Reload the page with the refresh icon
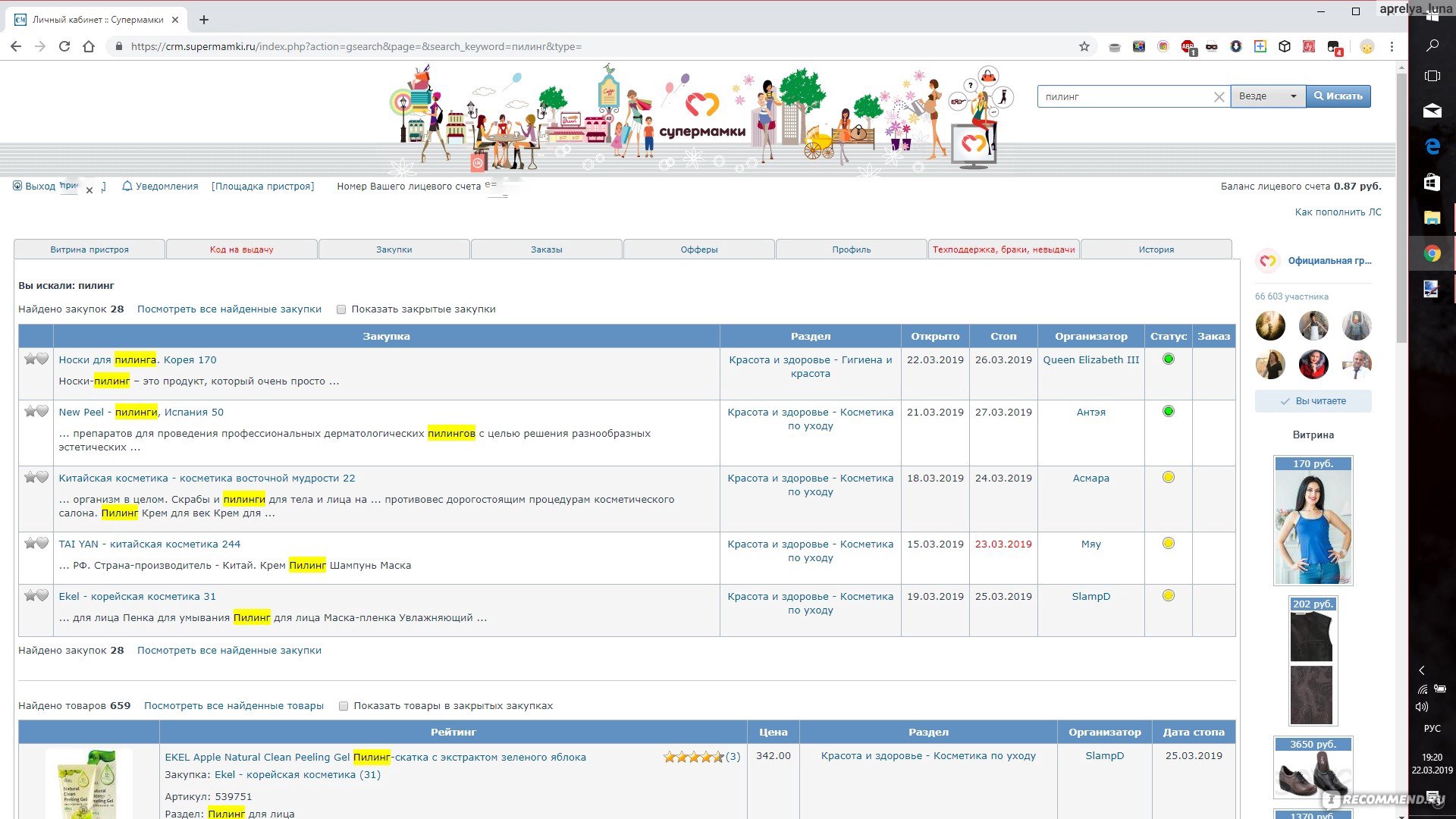The height and width of the screenshot is (819, 1456). (64, 46)
